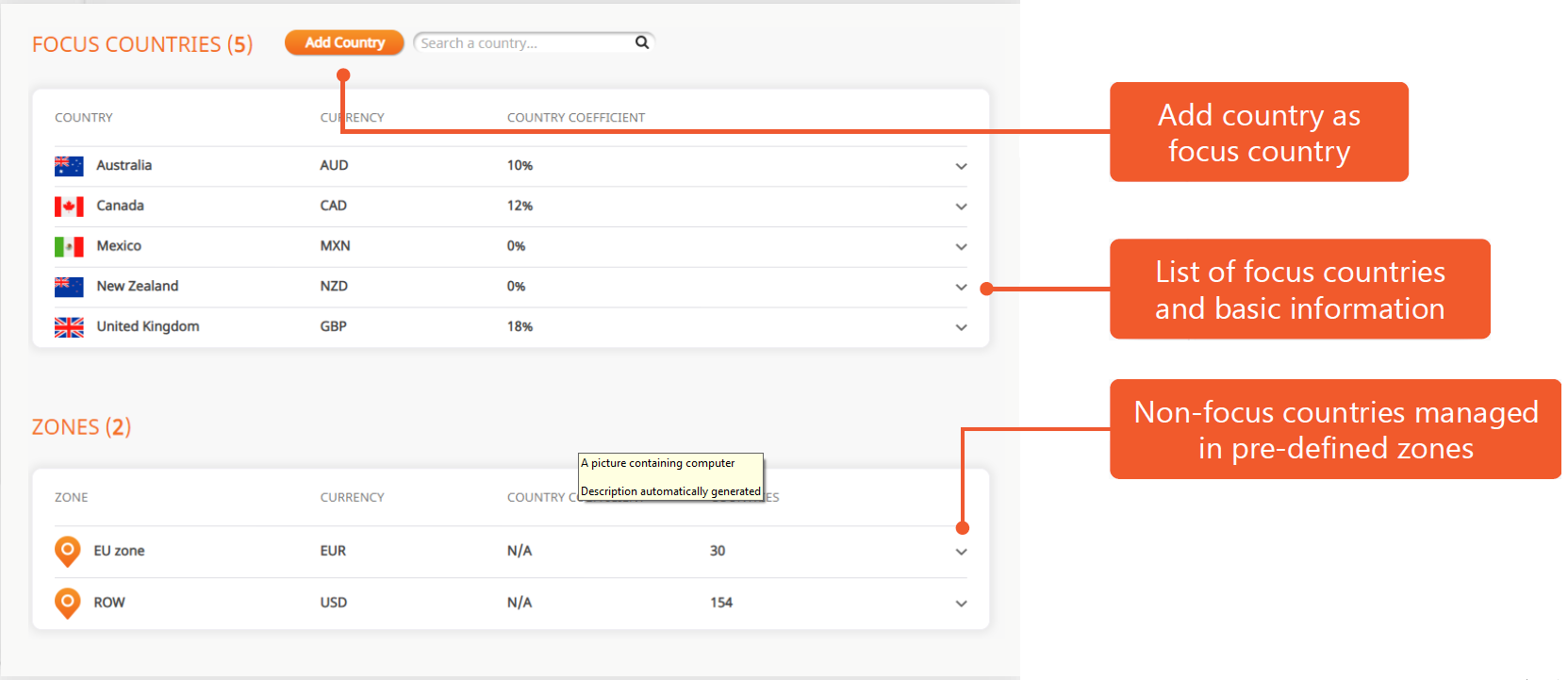This screenshot has height=680, width=1568.
Task: Expand the Mexico row chevron
Action: 961,247
